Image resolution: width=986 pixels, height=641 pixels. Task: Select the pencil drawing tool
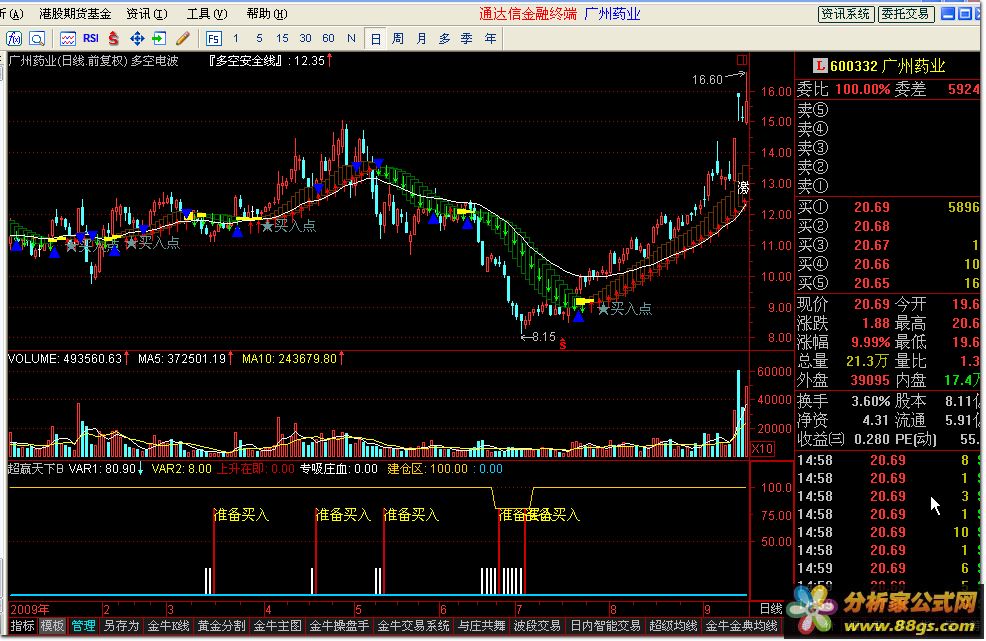click(182, 39)
